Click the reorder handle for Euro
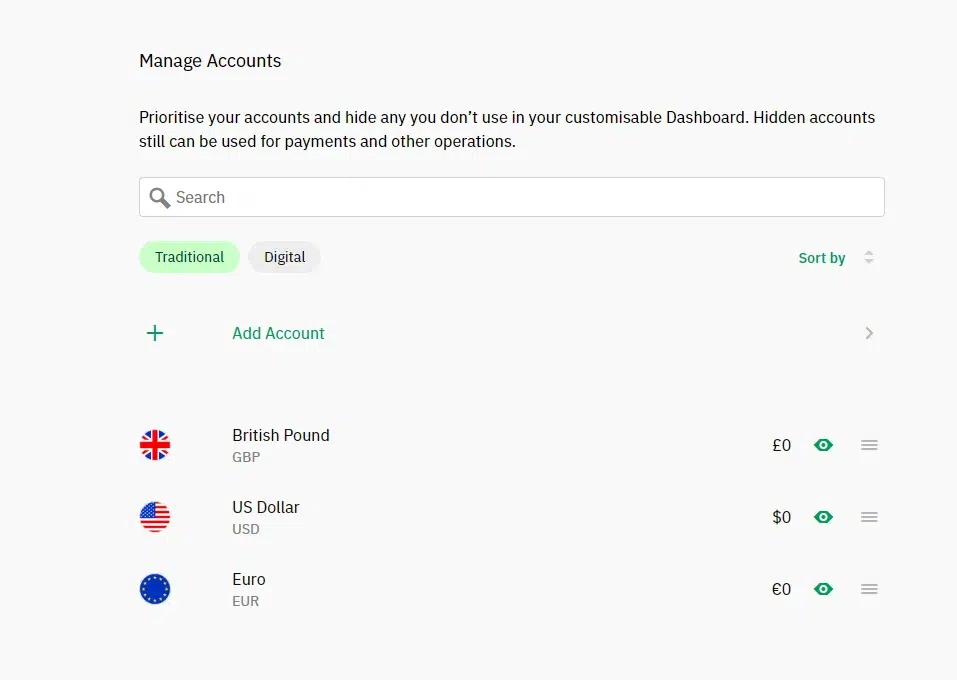This screenshot has width=957, height=680. coord(869,589)
